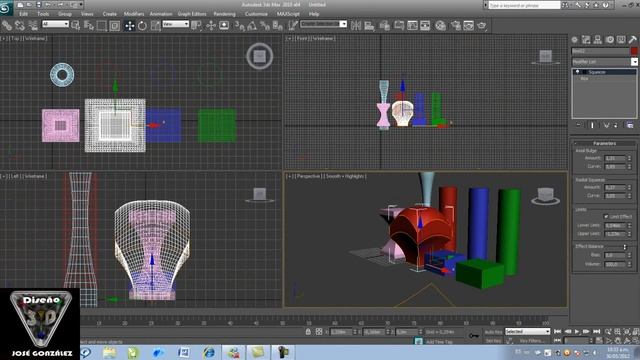The image size is (640, 360).
Task: Activate the Select and Rotate tool
Action: 142,26
